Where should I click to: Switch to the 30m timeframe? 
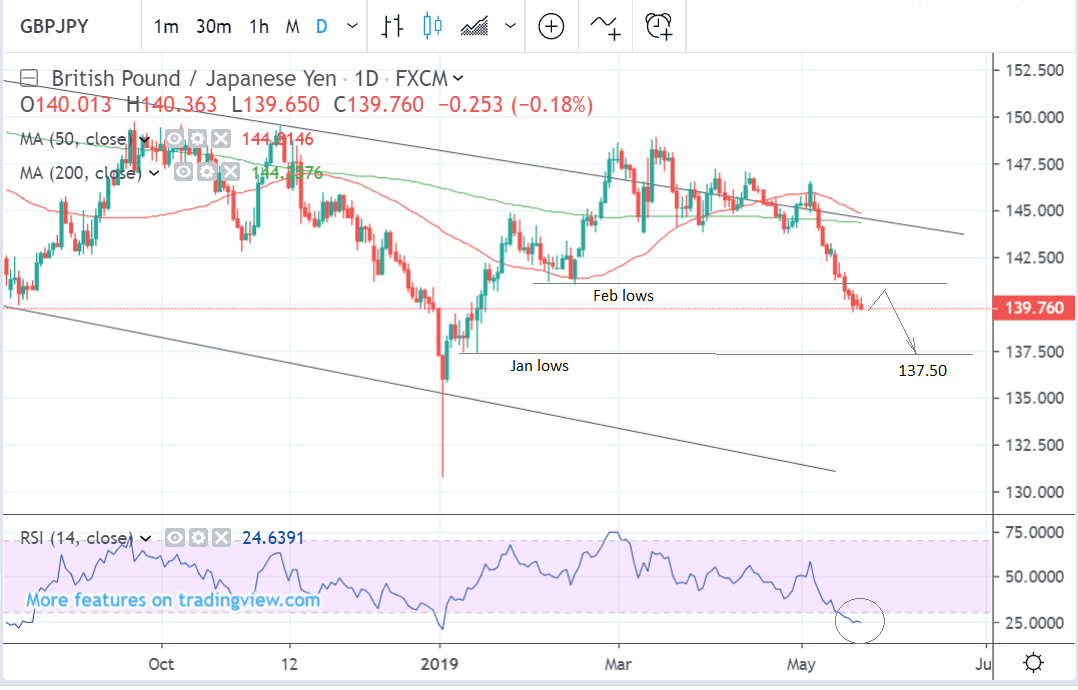(213, 27)
